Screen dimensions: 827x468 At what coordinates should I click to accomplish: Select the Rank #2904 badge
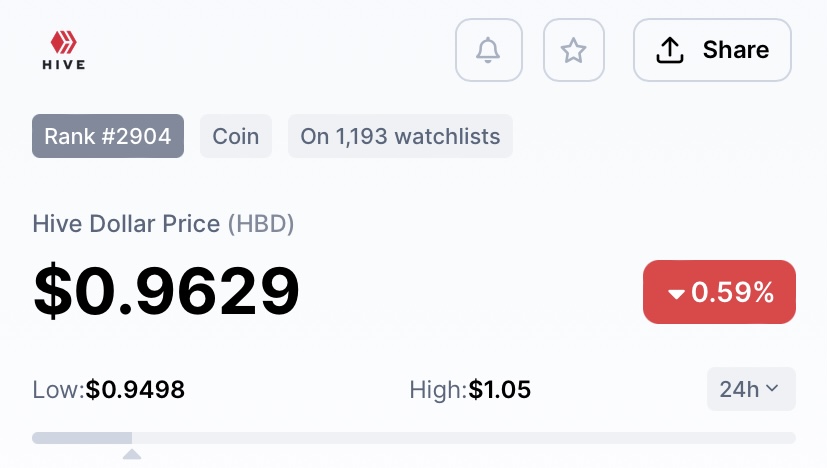tap(108, 136)
